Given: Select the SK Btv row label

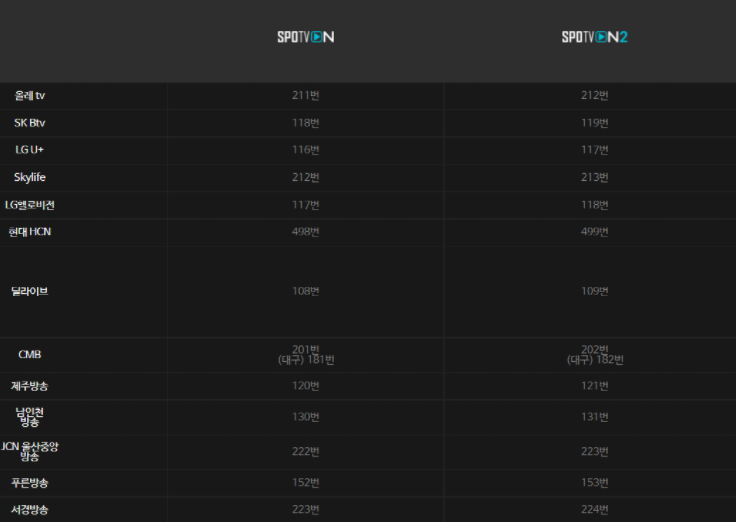Looking at the screenshot, I should pyautogui.click(x=30, y=123).
